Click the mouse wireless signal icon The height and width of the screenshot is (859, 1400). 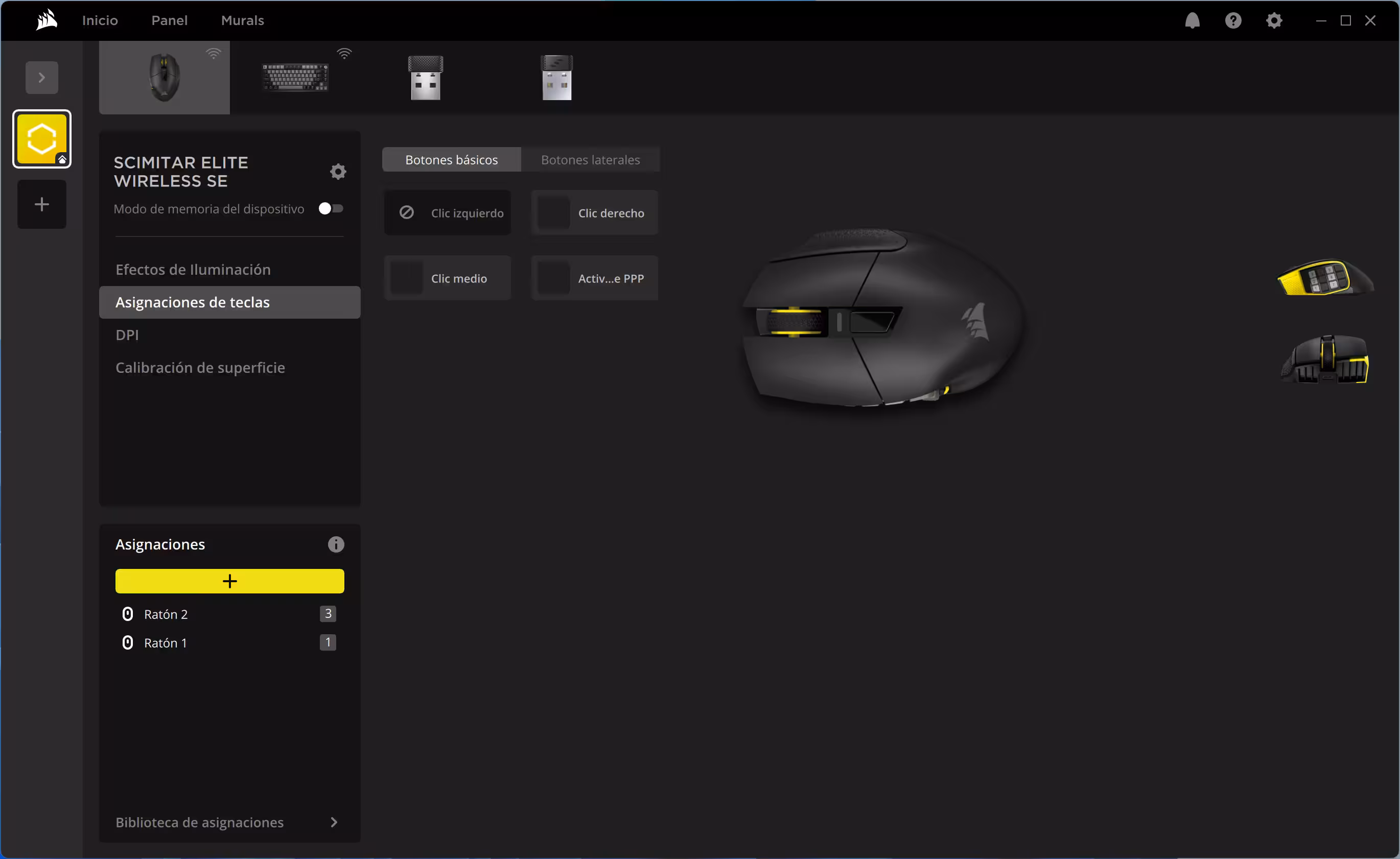pos(213,54)
